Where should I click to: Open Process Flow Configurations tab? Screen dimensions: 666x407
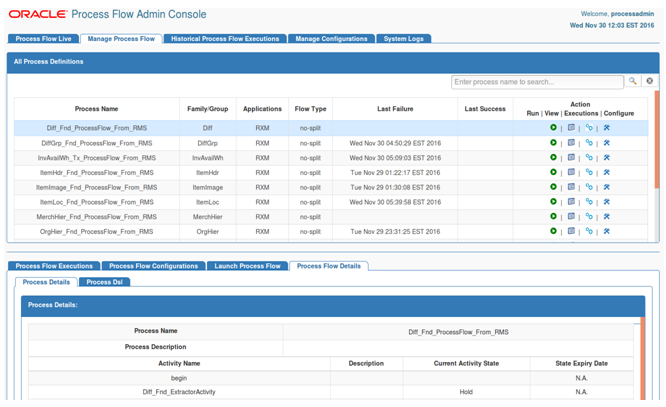153,266
